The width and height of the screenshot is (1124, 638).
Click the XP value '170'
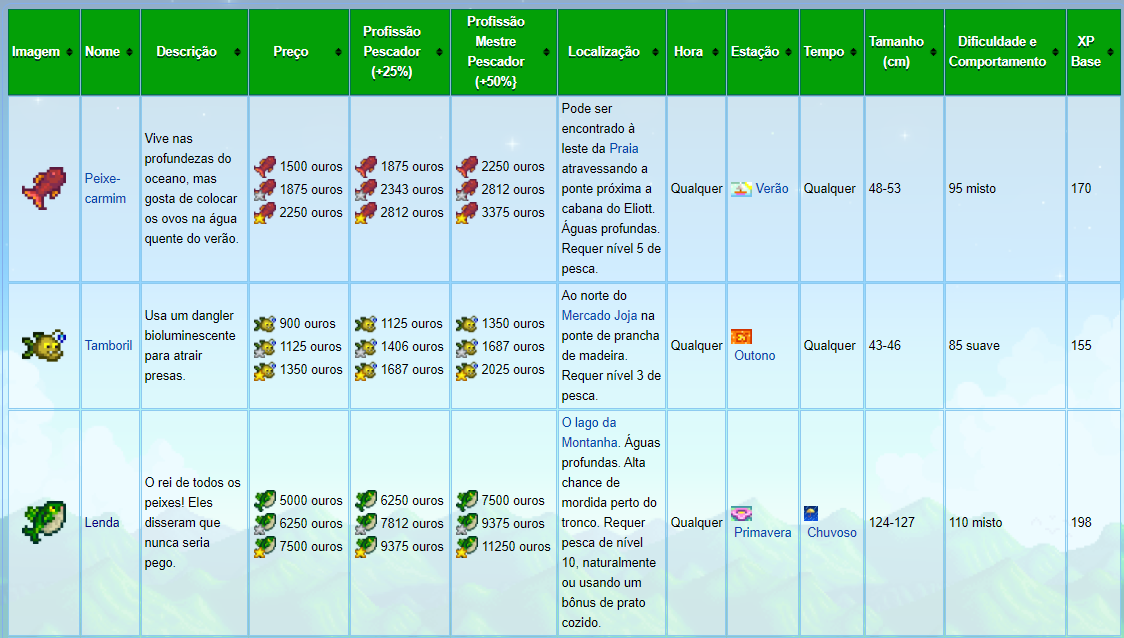tap(1081, 189)
